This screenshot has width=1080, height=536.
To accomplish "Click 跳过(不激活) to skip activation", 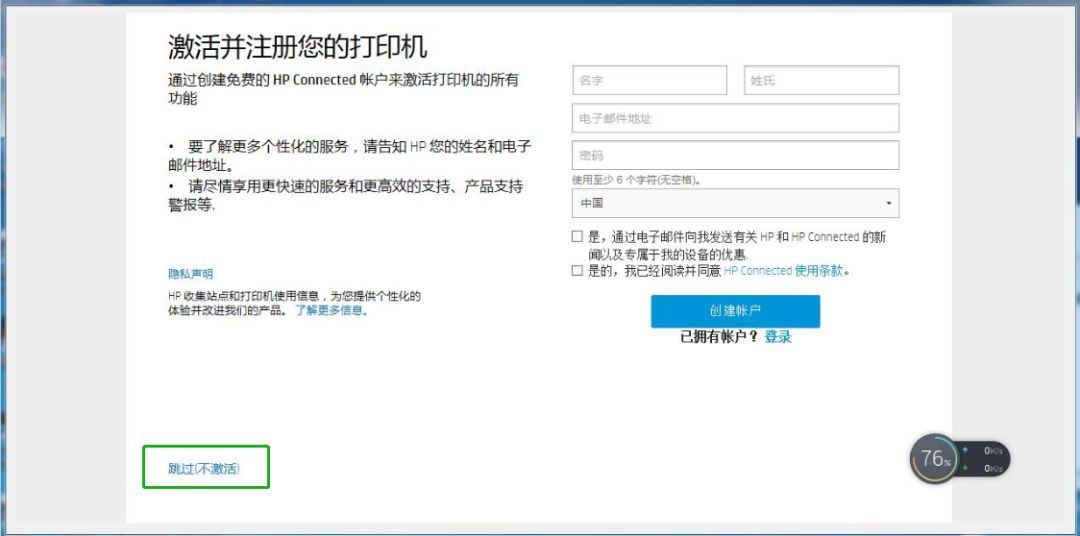I will (204, 468).
